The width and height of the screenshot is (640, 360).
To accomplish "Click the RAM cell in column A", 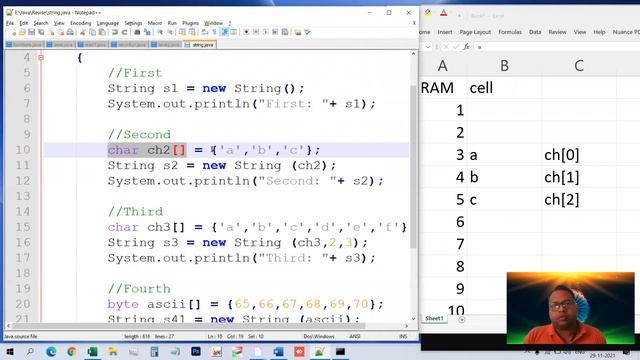I will 443,88.
